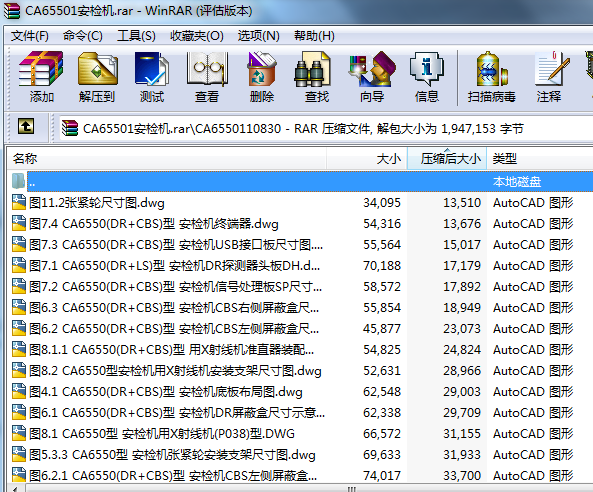Image resolution: width=593 pixels, height=492 pixels.
Task: Click the Test (测试) archive icon
Action: [152, 69]
